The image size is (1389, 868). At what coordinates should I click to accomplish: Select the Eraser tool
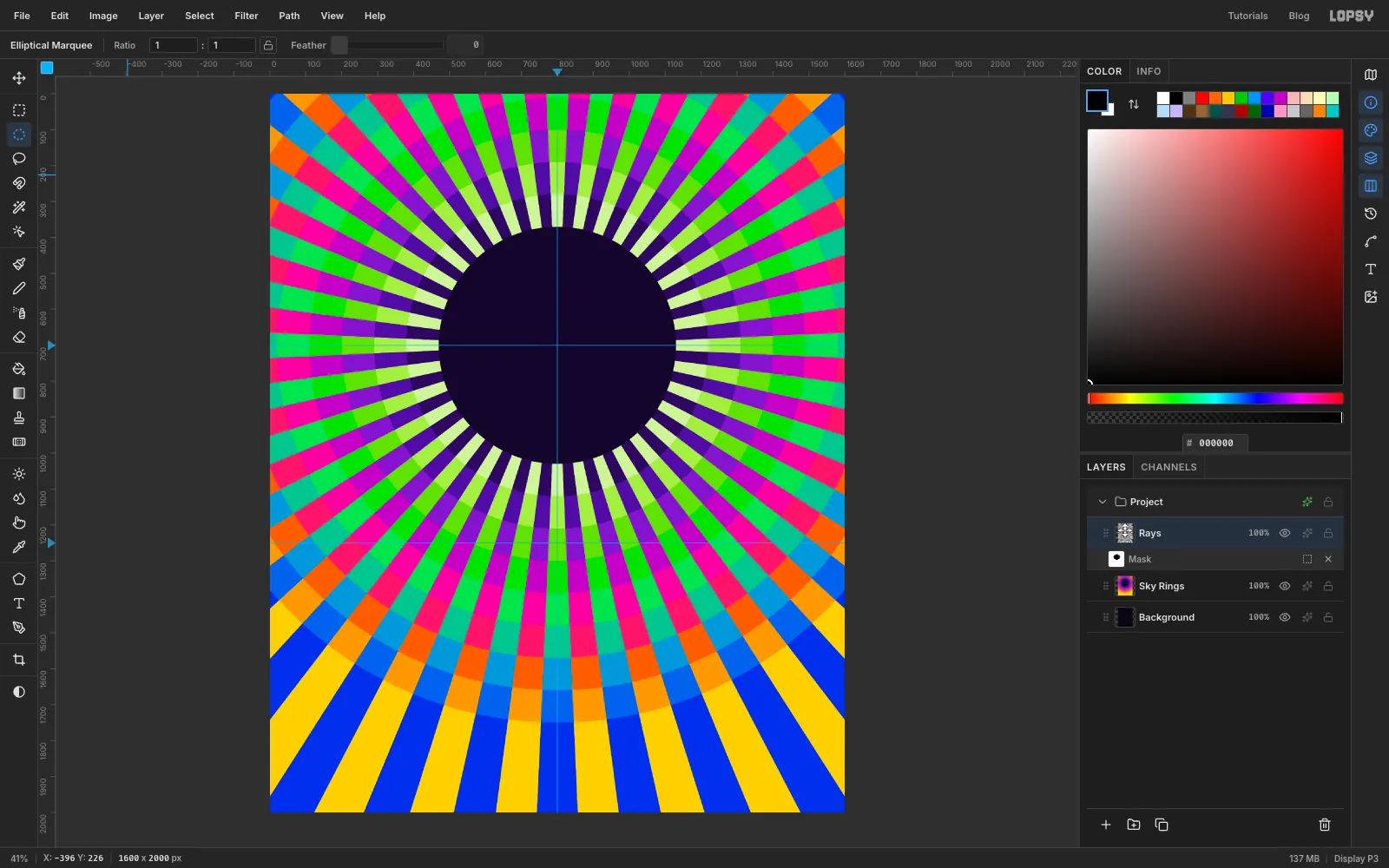pos(19,337)
